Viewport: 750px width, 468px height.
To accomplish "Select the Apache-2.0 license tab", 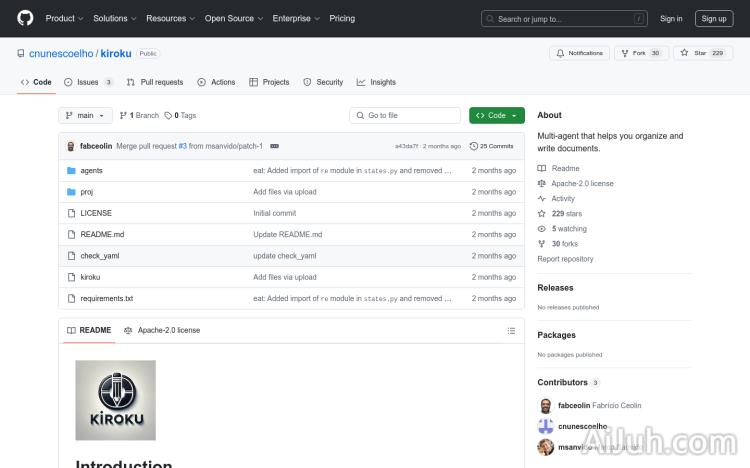I will click(162, 330).
